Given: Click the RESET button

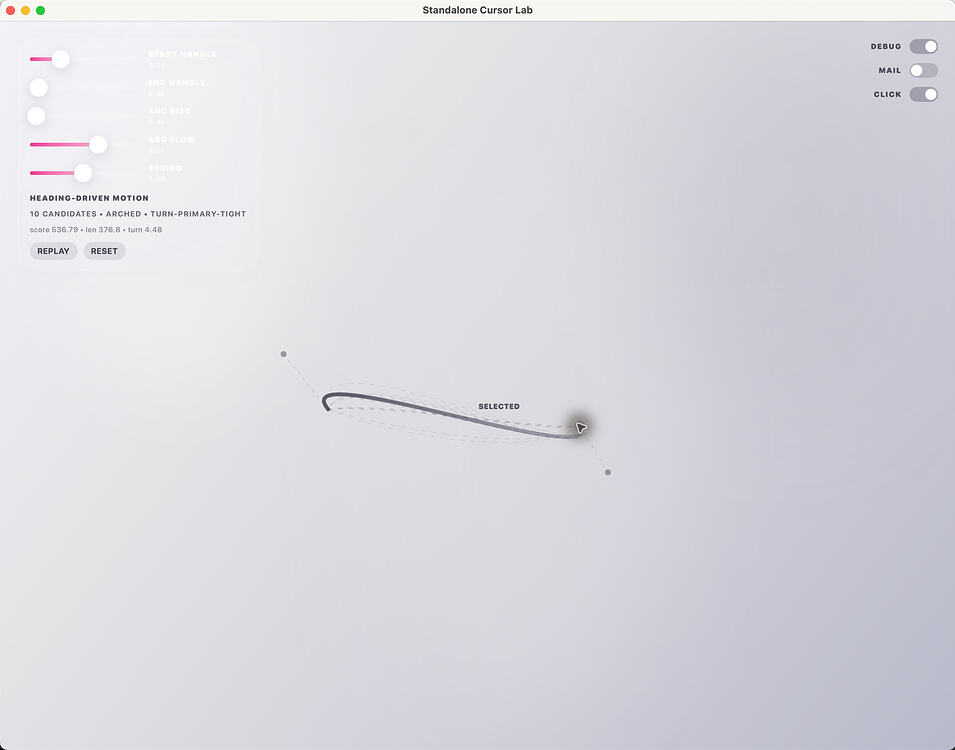Looking at the screenshot, I should pyautogui.click(x=104, y=251).
